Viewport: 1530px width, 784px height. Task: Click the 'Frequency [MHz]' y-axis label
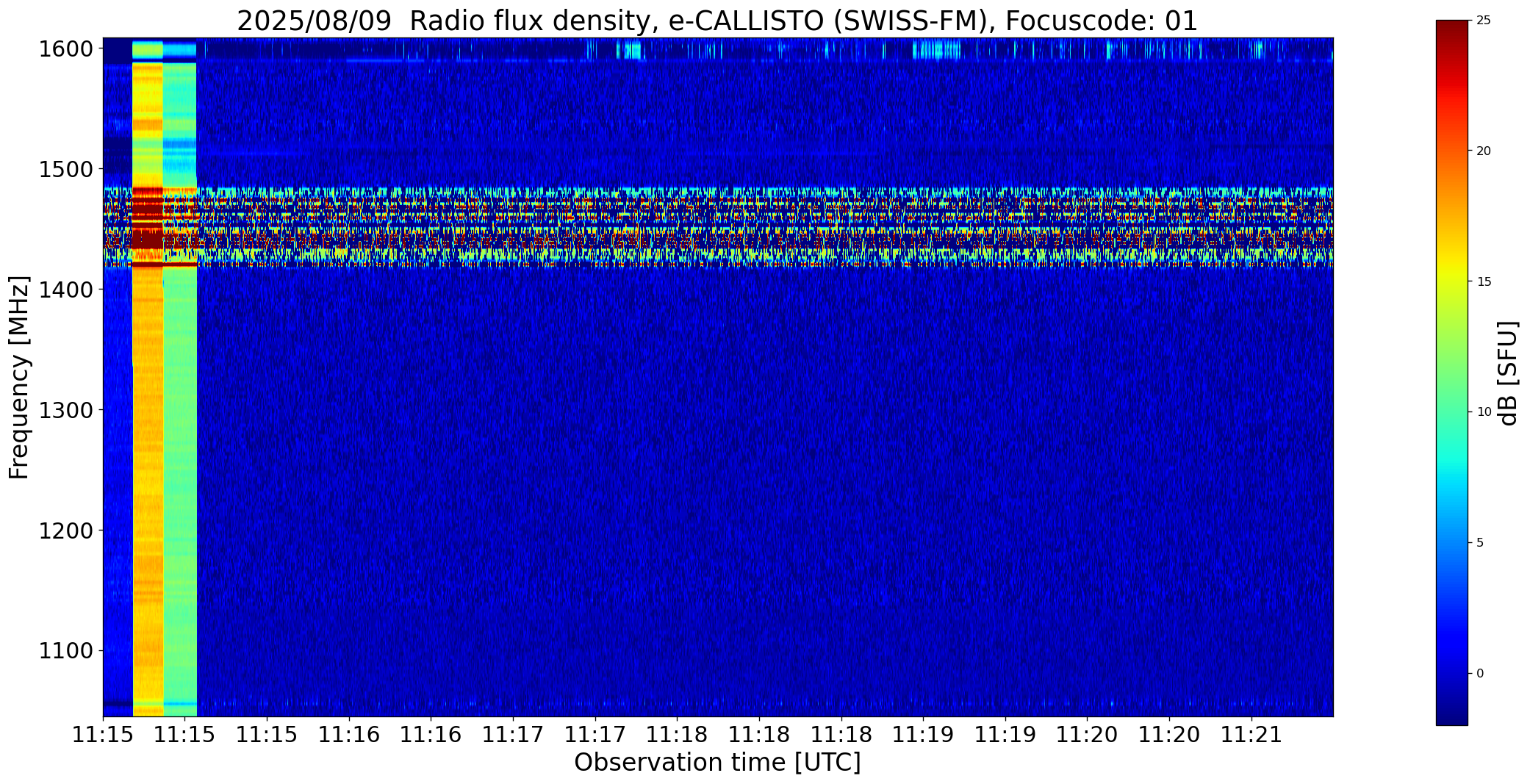(19, 377)
